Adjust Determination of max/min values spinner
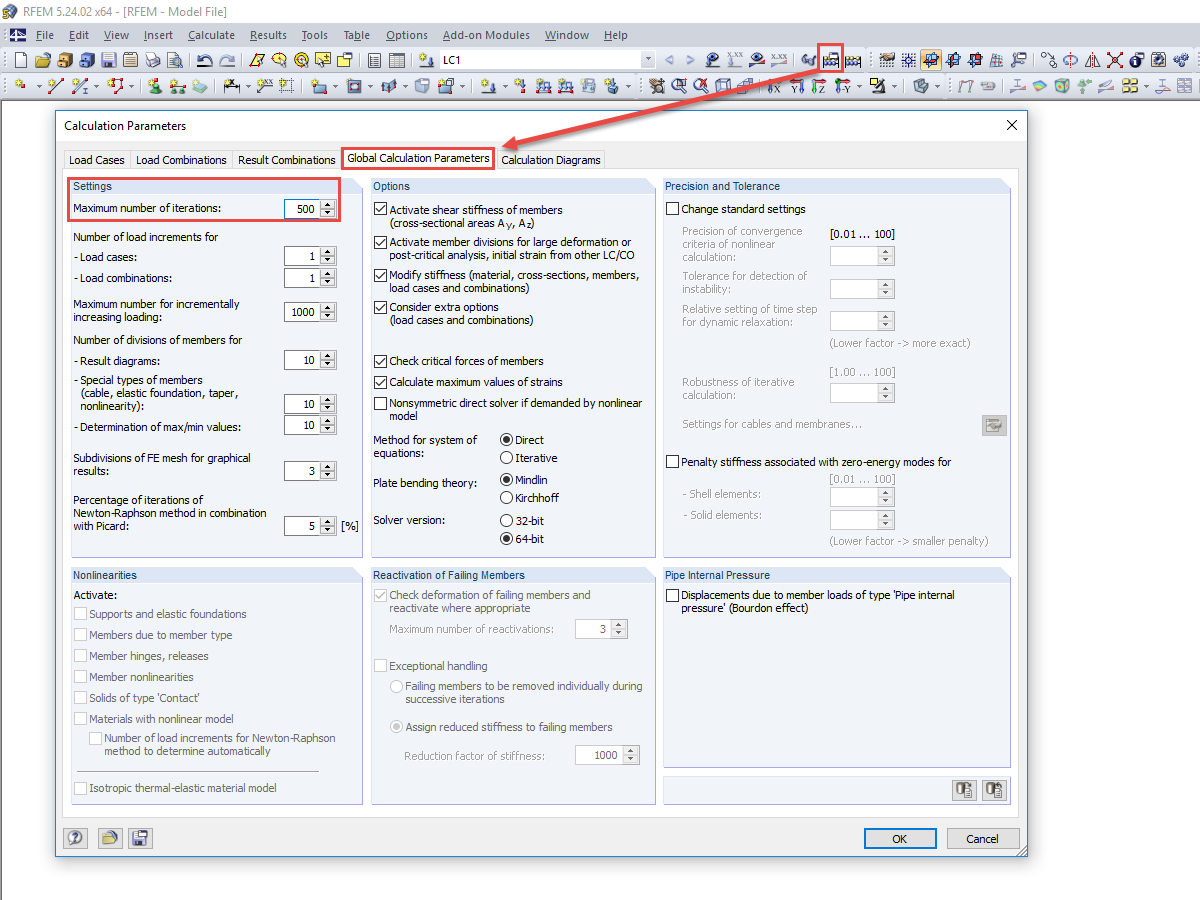The width and height of the screenshot is (1200, 900). (328, 426)
